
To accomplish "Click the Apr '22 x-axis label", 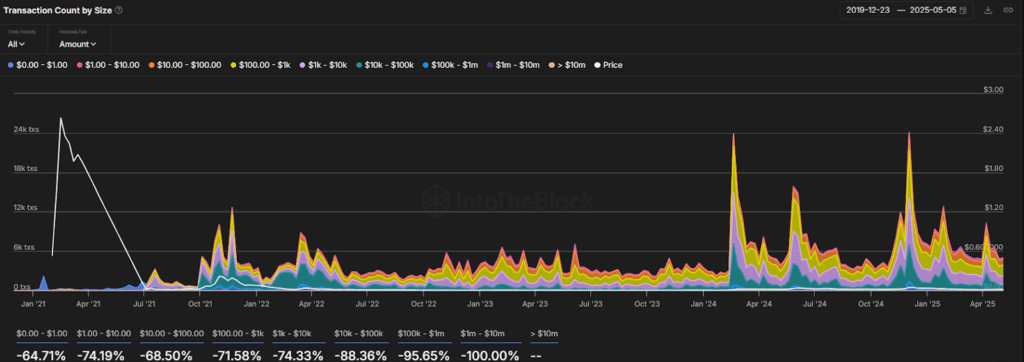I will pyautogui.click(x=312, y=304).
